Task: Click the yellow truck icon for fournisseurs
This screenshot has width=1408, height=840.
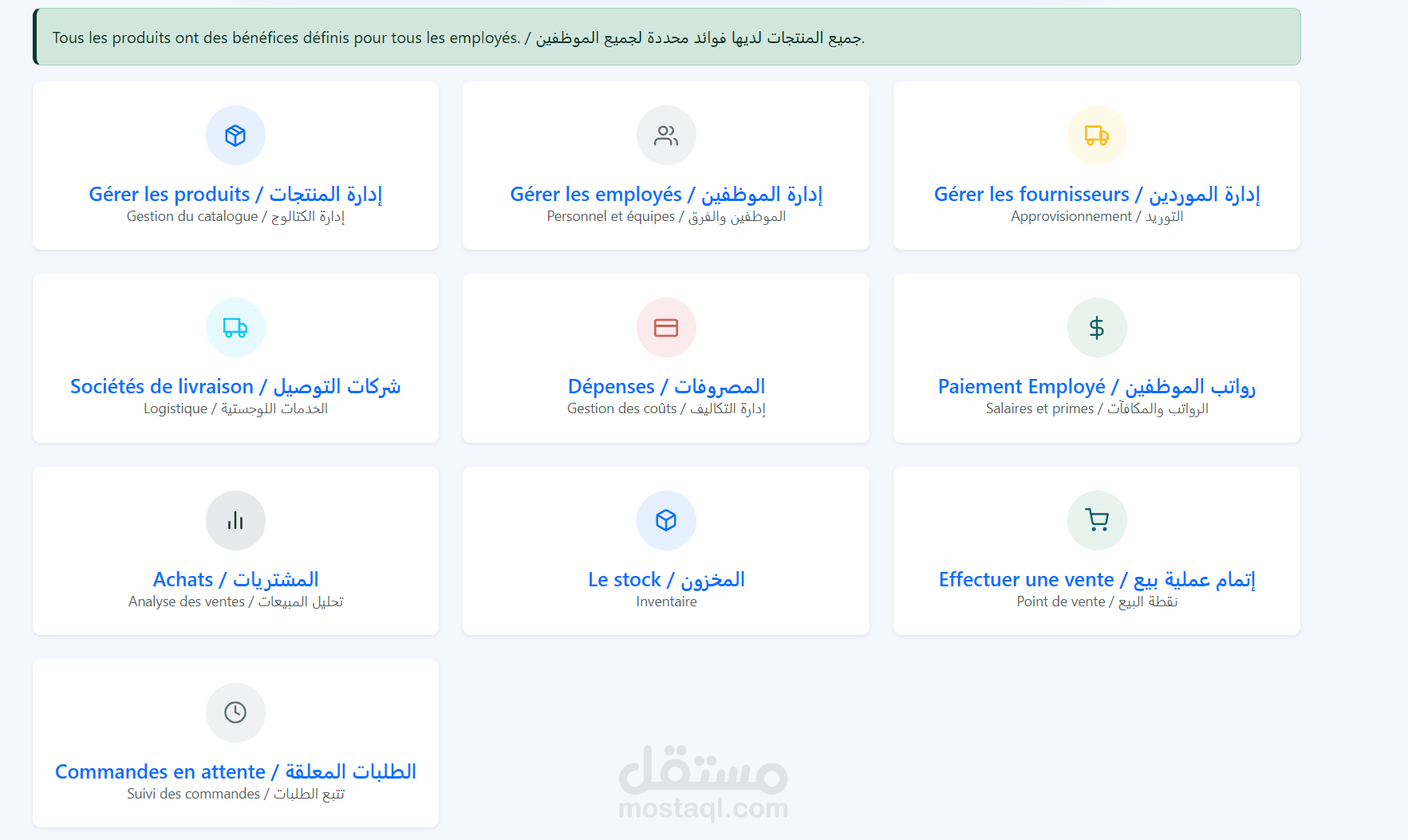Action: (1097, 136)
